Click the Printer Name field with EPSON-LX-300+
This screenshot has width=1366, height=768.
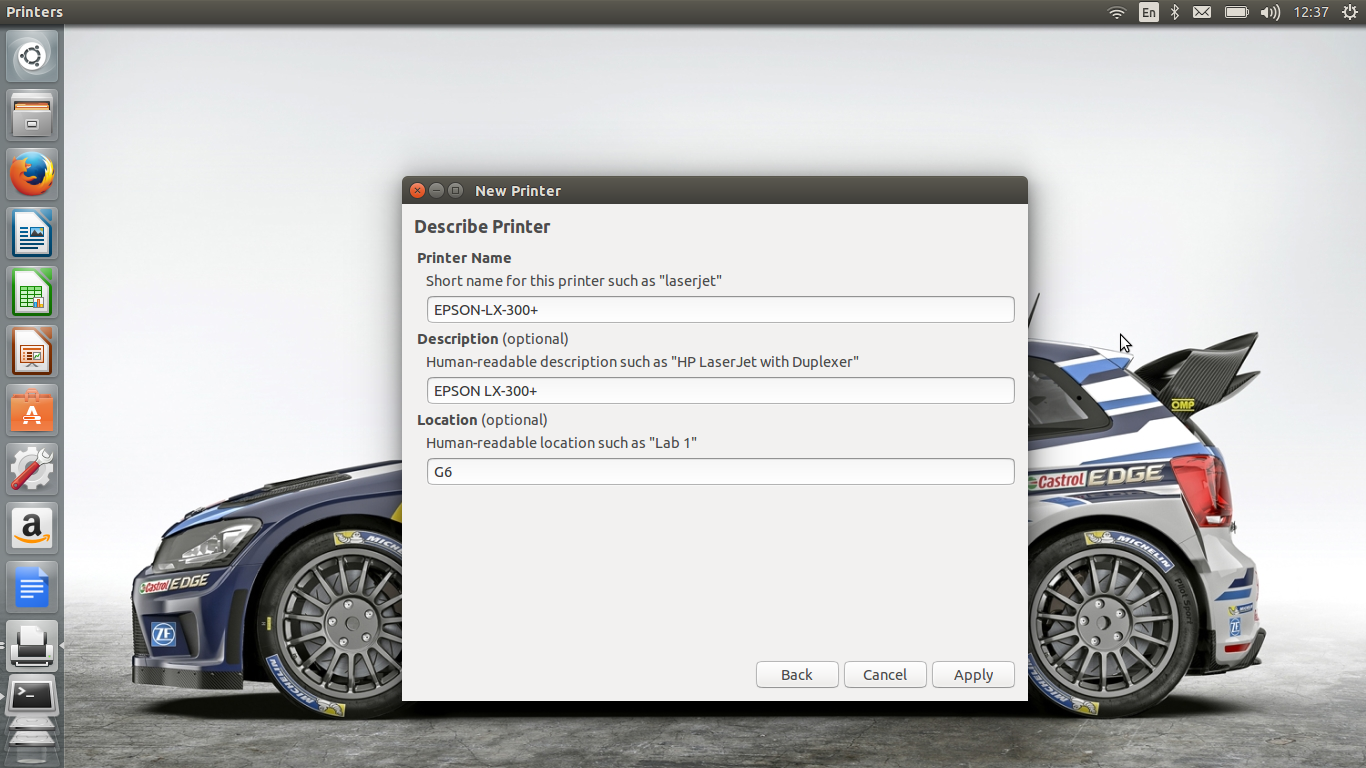pyautogui.click(x=720, y=310)
